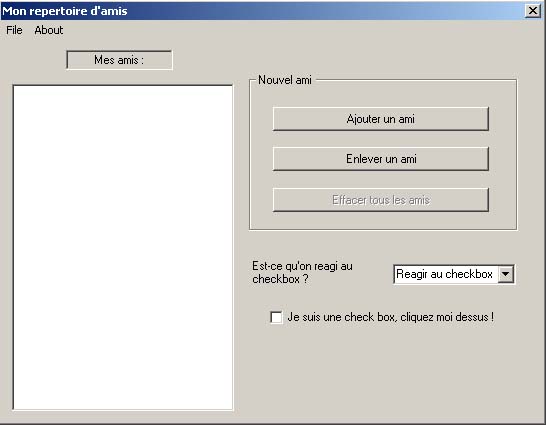Click the greyed-out Effacer tous les amis button
546x425 pixels.
click(381, 200)
